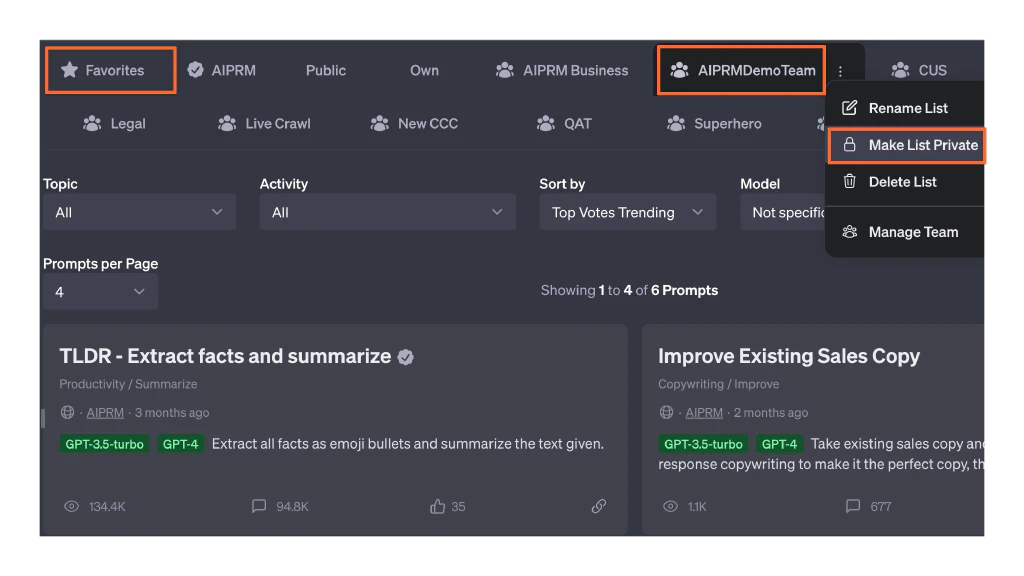The image size is (1024, 576).
Task: Click the trash icon beside Delete List
Action: tap(850, 181)
